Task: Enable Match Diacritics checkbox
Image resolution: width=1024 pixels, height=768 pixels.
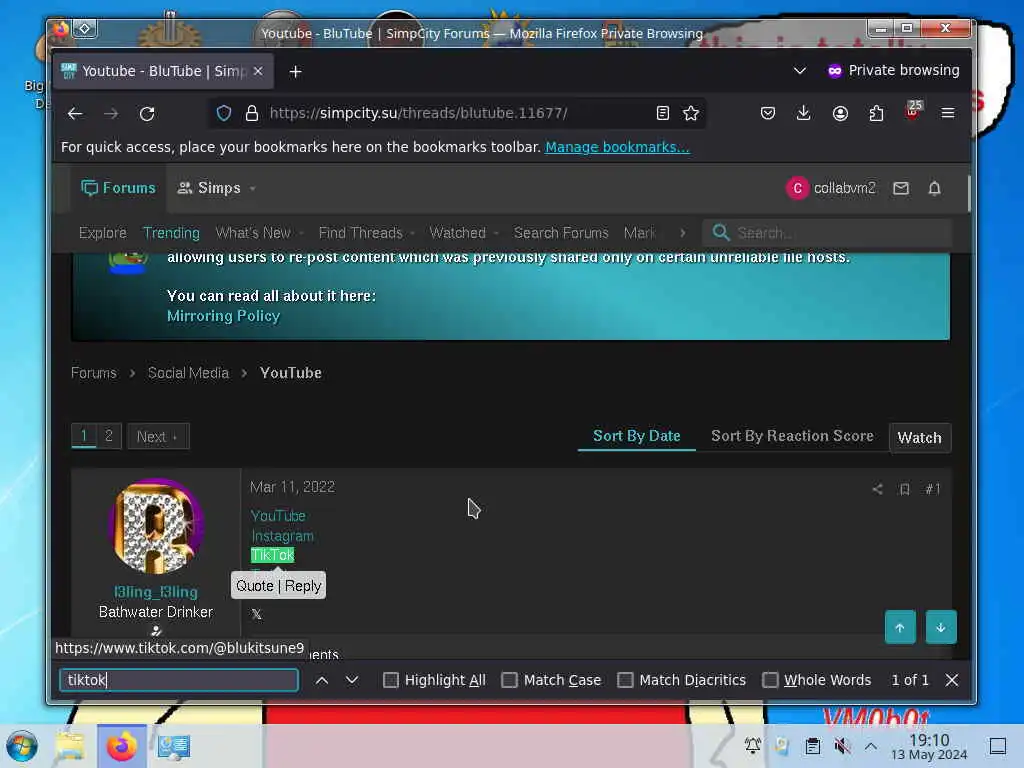Action: coord(625,680)
